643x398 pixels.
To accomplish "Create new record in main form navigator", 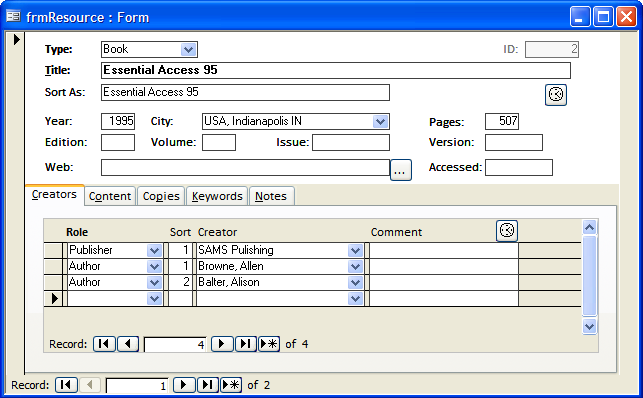I will (231, 385).
